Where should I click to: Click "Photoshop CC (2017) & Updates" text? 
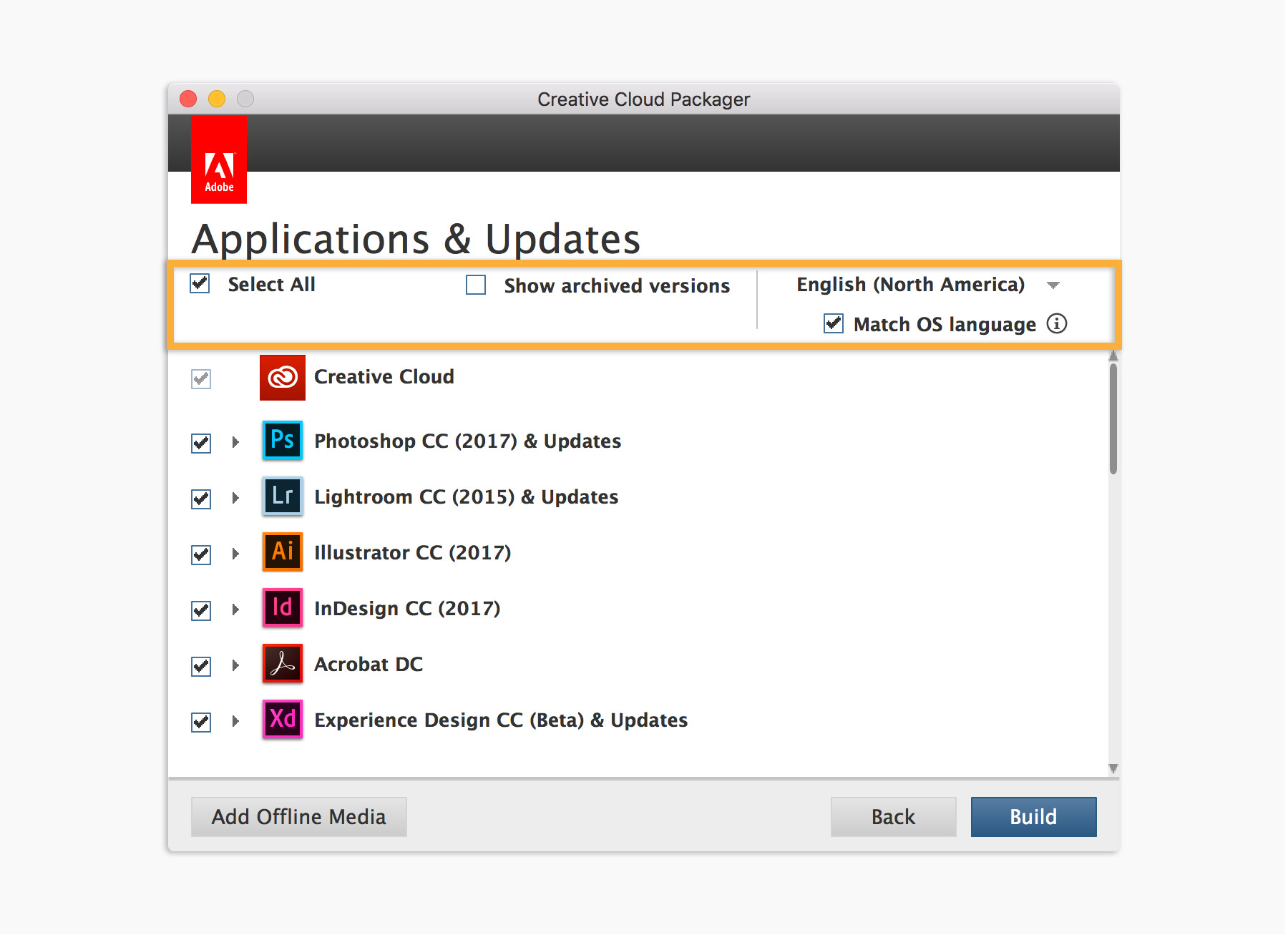point(468,441)
